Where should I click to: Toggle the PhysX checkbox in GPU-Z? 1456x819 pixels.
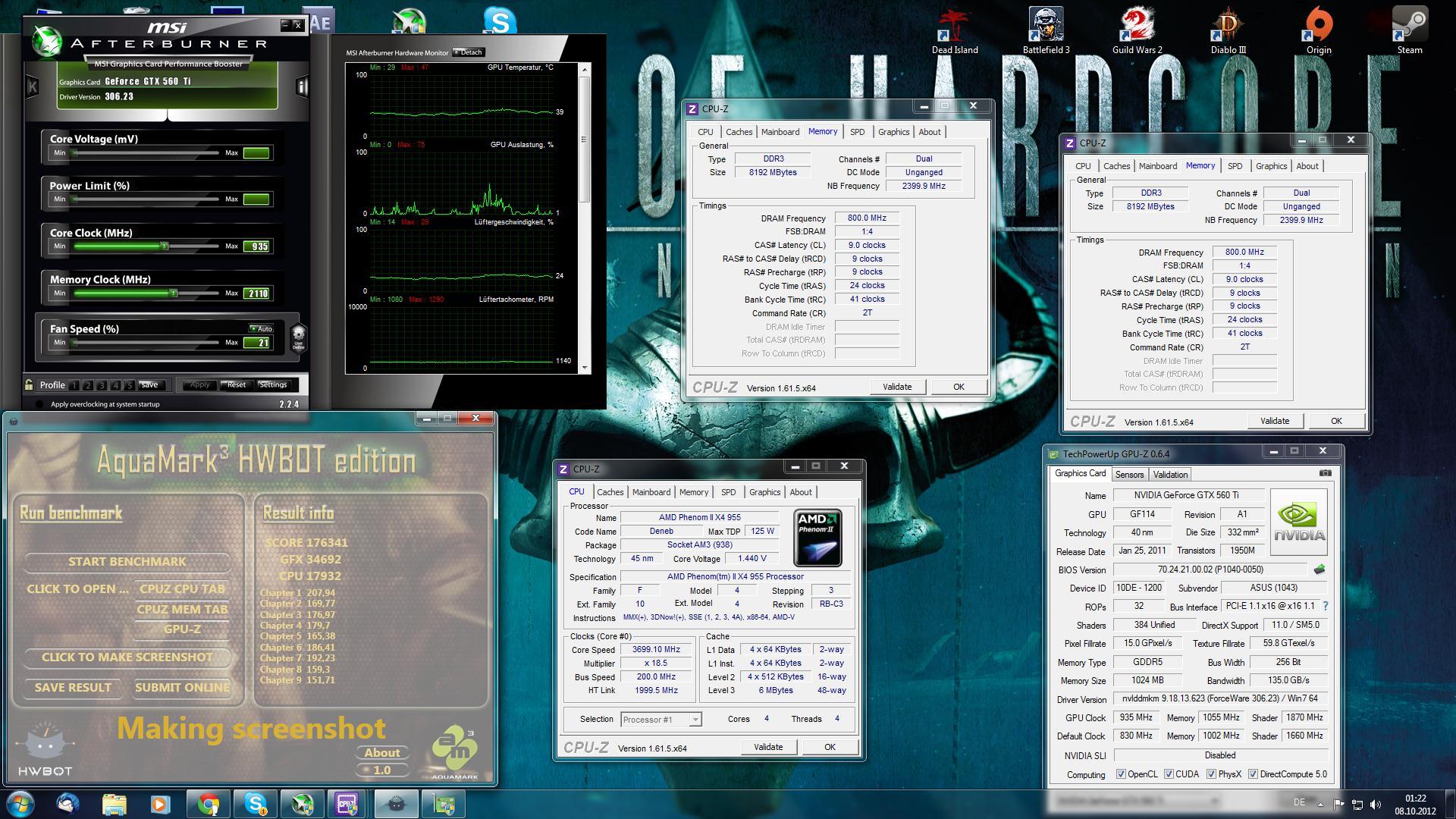coord(1211,774)
